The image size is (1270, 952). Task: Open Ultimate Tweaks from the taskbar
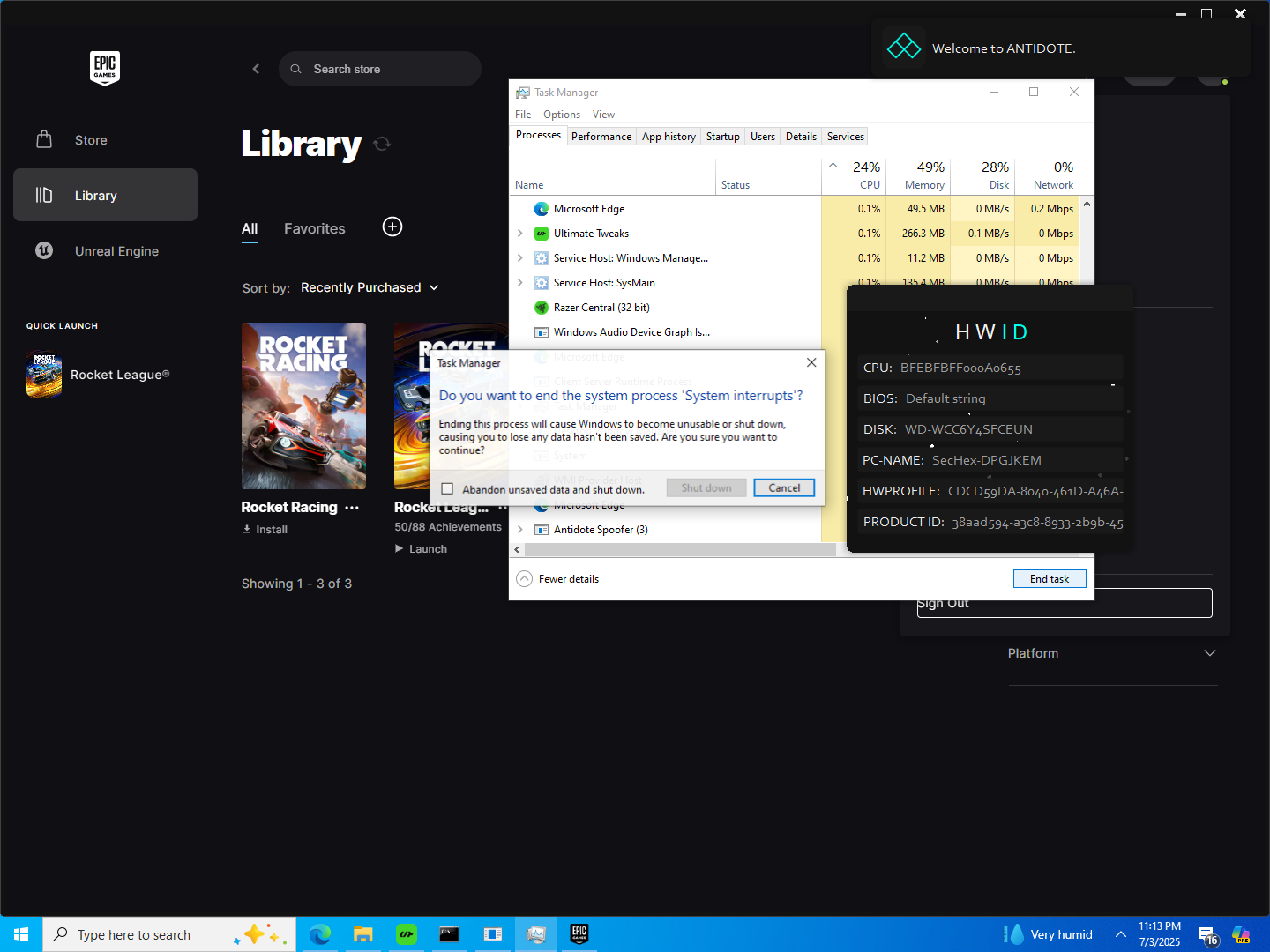coord(406,934)
